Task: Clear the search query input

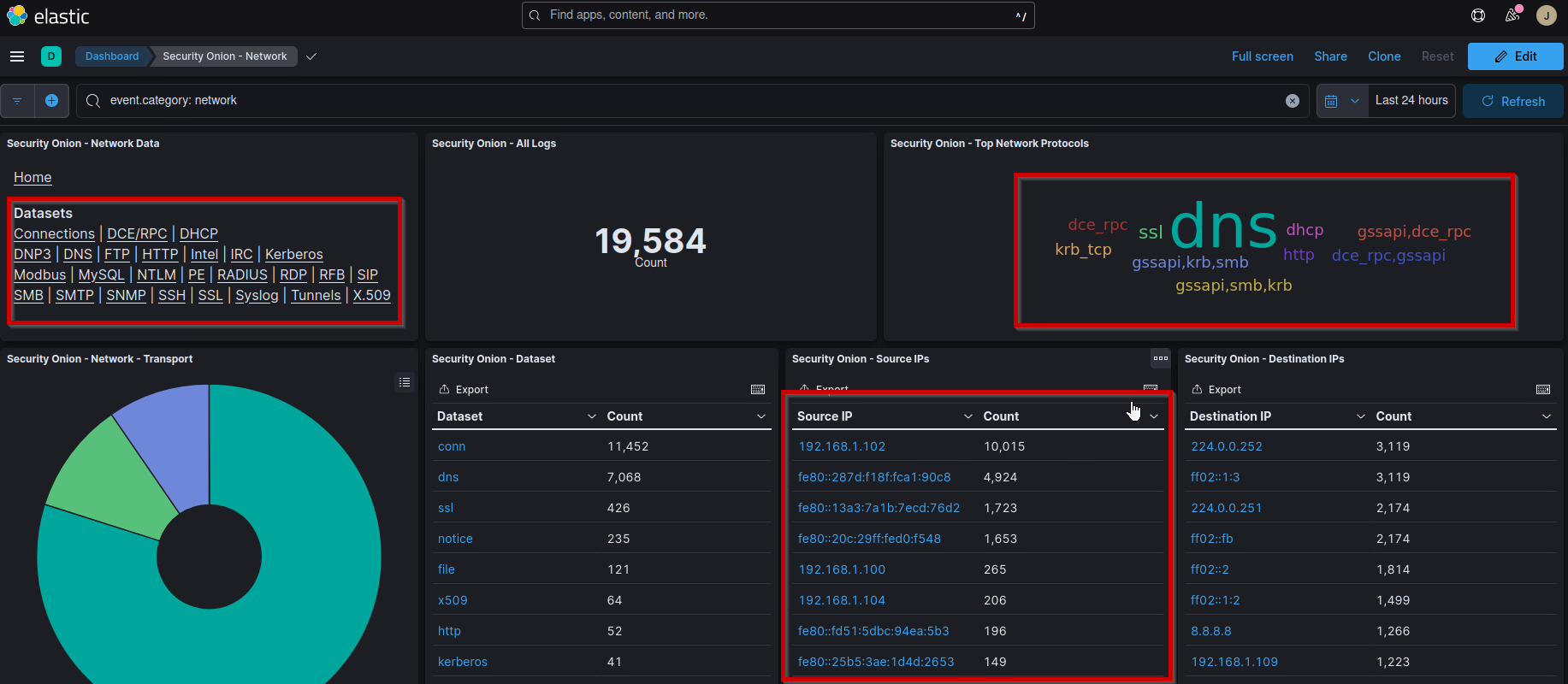Action: (1292, 101)
